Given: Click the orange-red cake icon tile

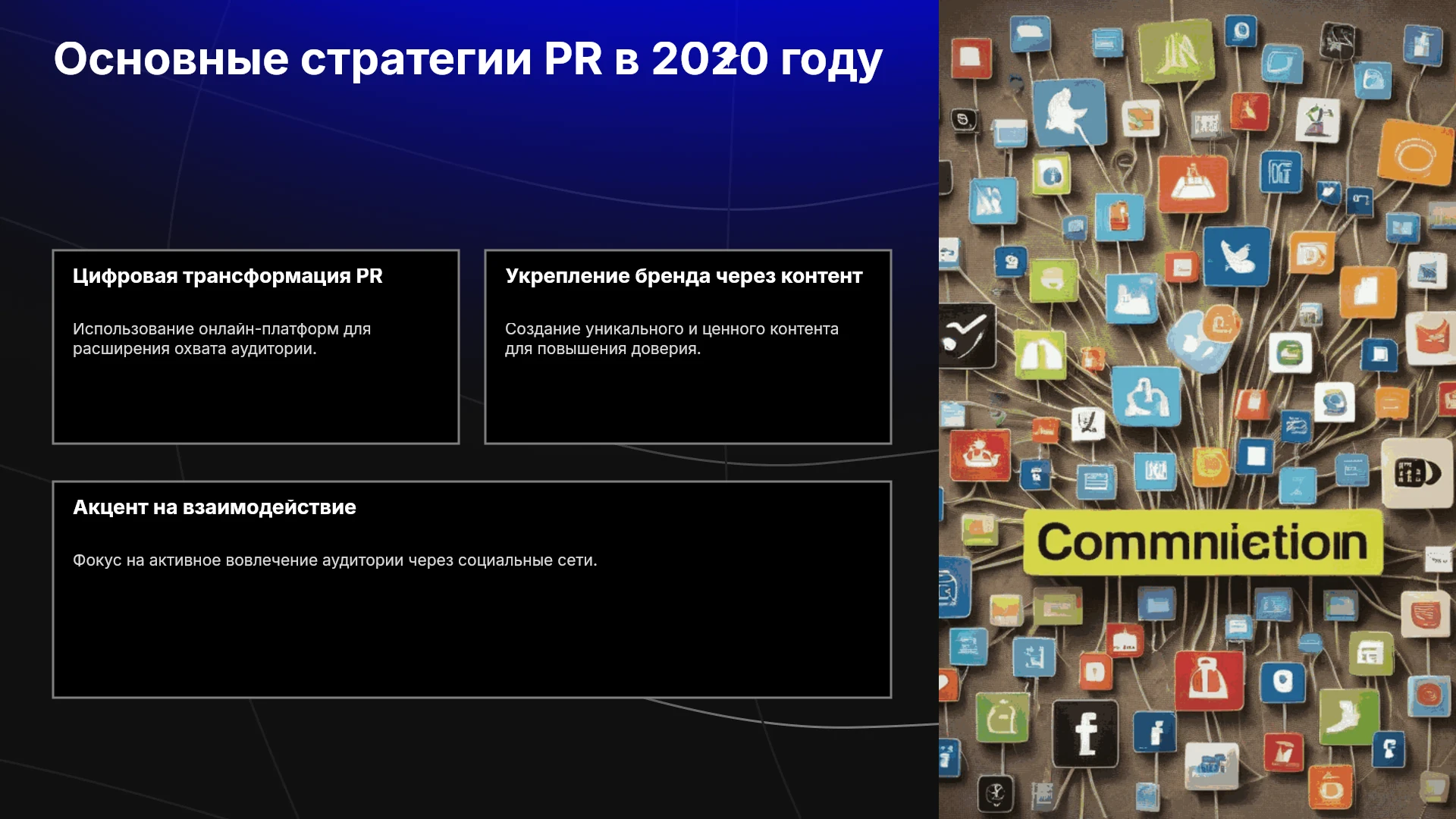Looking at the screenshot, I should pyautogui.click(x=1193, y=184).
